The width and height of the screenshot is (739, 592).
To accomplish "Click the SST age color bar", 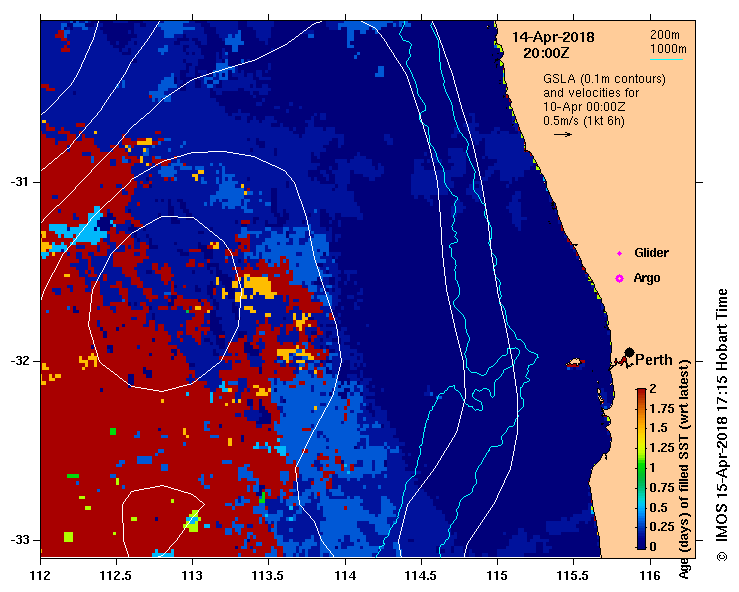I will (x=641, y=469).
